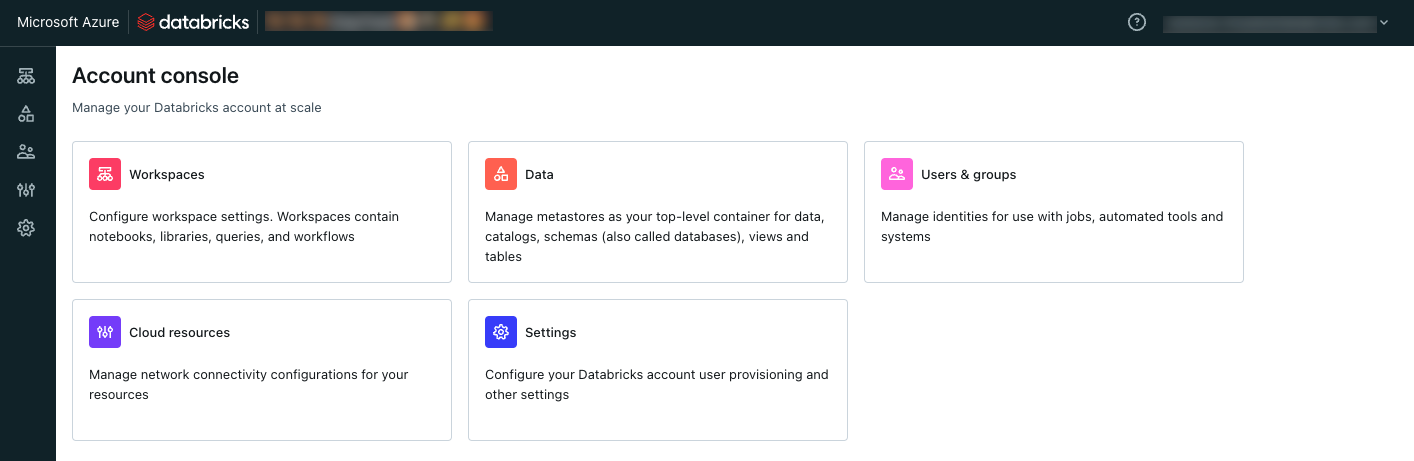Click the help question mark icon
This screenshot has height=461, width=1414.
click(1136, 22)
